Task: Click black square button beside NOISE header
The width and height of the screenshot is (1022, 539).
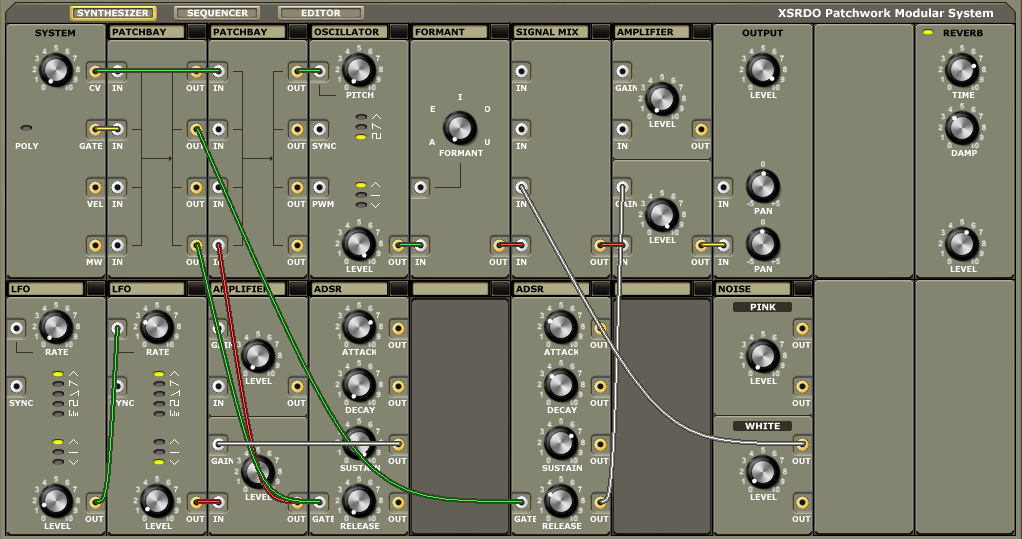Action: point(803,289)
